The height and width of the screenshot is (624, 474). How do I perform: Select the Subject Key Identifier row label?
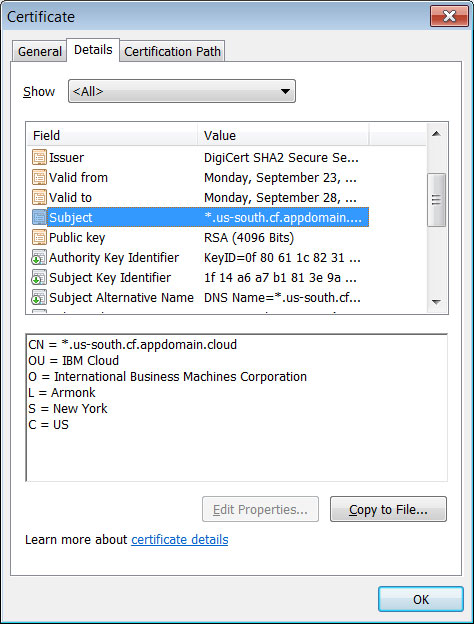click(110, 277)
